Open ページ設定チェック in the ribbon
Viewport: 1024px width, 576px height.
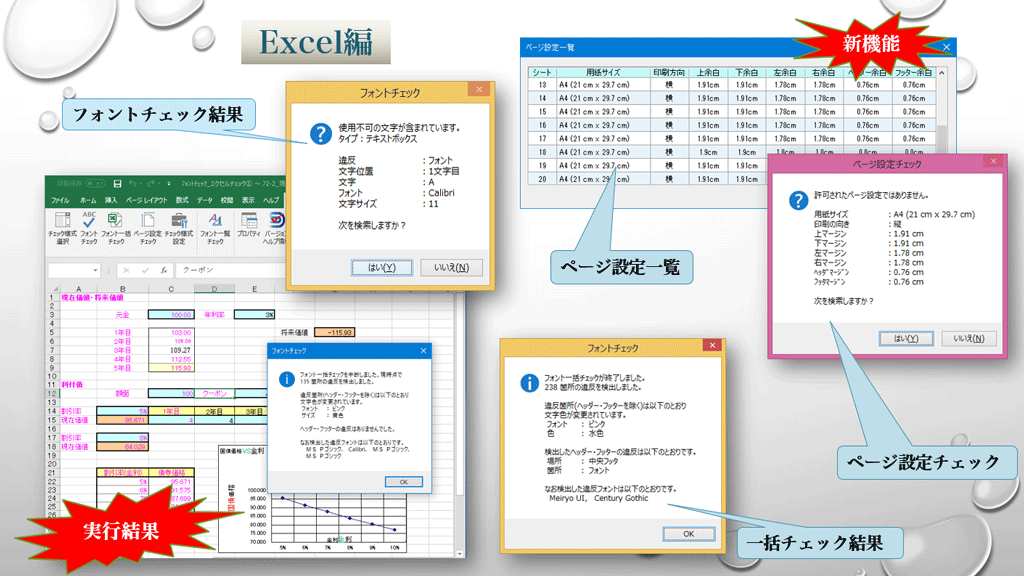[x=149, y=226]
